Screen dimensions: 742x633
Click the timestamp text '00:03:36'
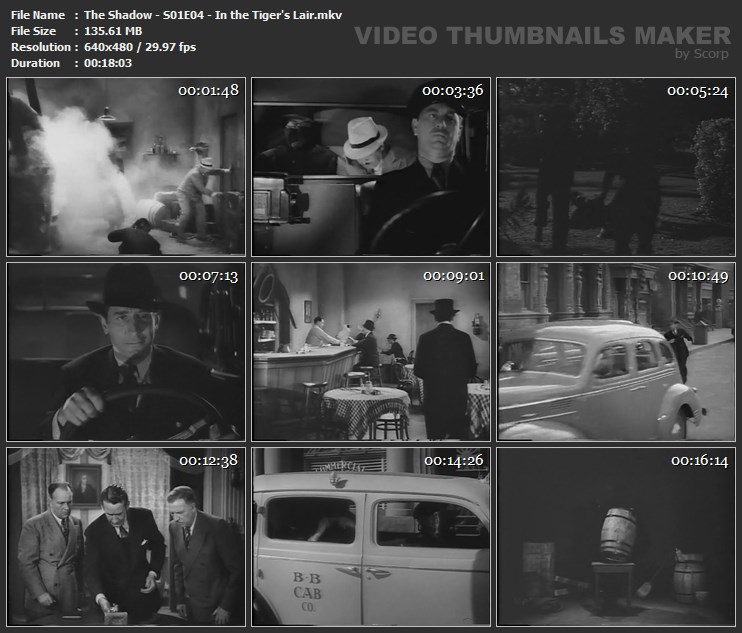point(453,90)
